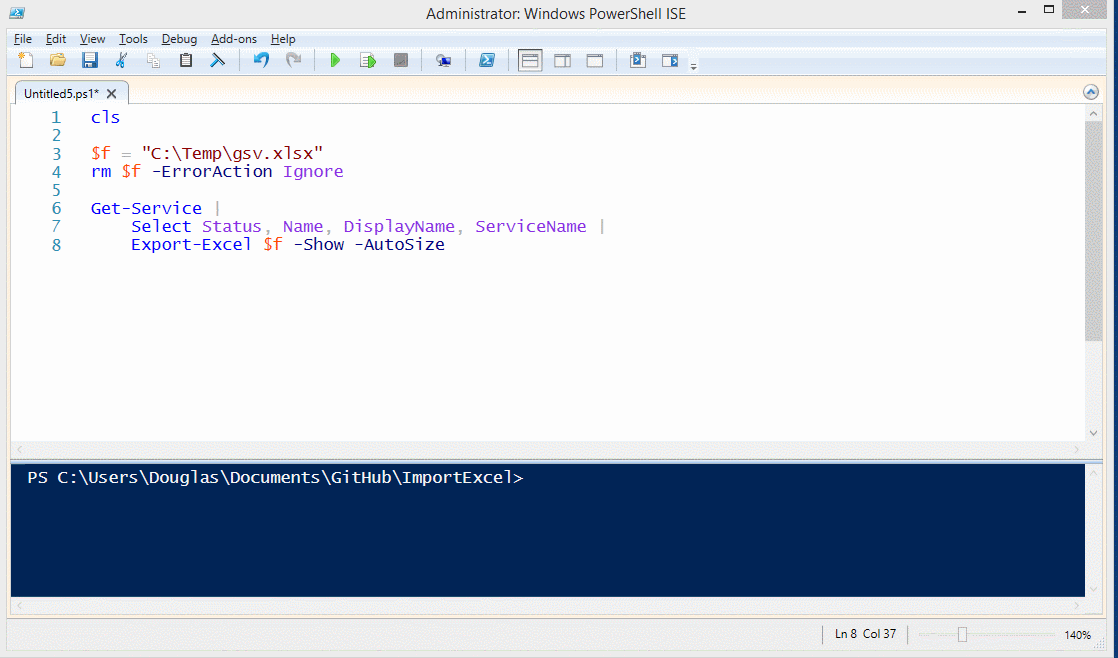Image resolution: width=1118 pixels, height=658 pixels.
Task: Toggle Show Script Pane Maximized layout
Action: pos(594,61)
